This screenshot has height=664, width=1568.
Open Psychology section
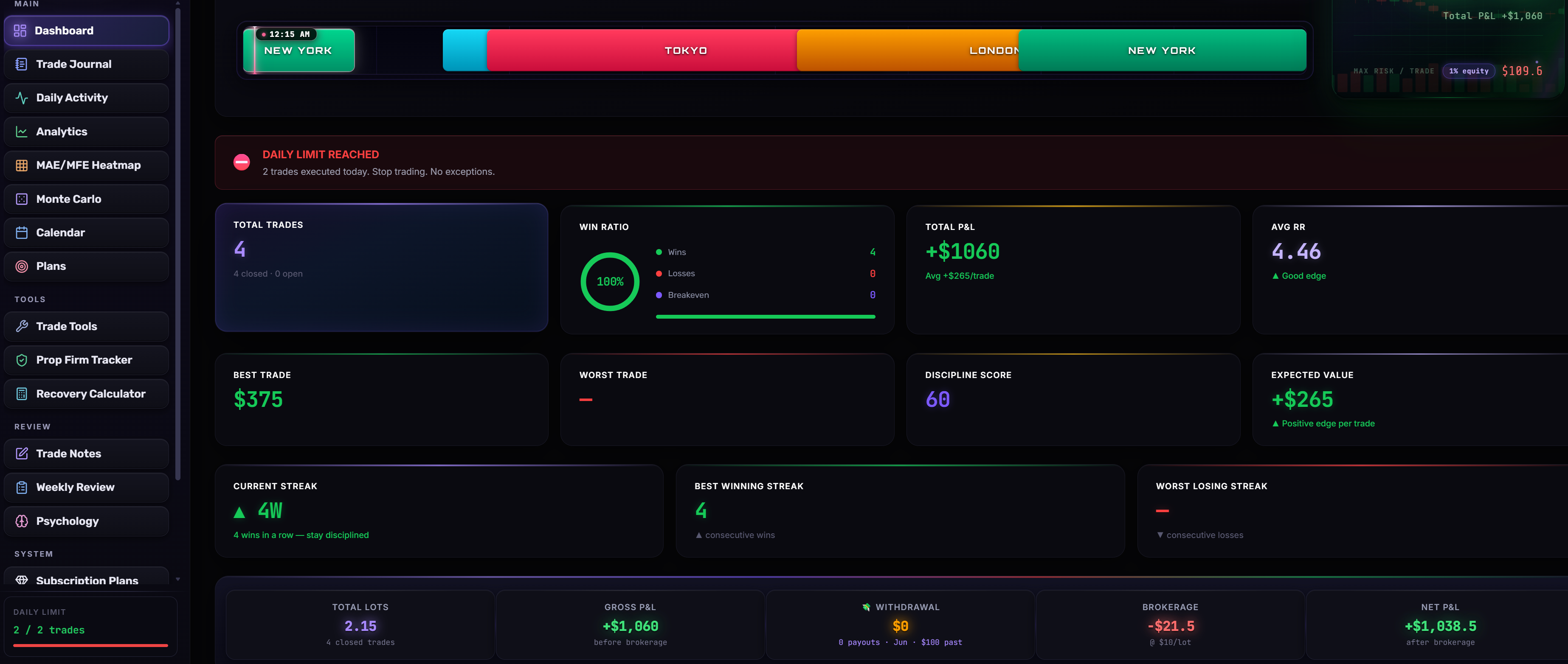click(87, 521)
